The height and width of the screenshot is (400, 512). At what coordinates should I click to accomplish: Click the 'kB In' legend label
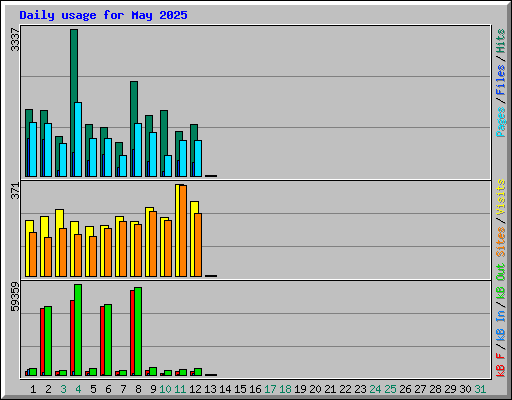(x=500, y=325)
